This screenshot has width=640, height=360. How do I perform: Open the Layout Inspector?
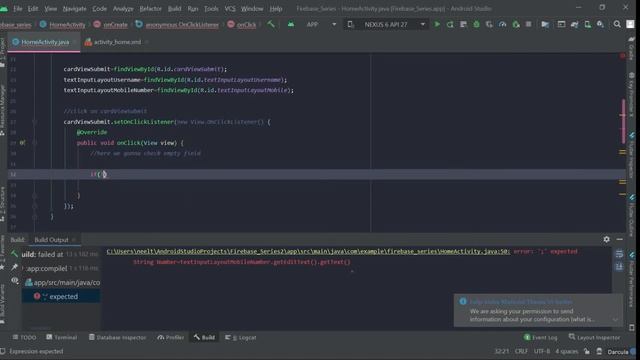click(x=594, y=338)
